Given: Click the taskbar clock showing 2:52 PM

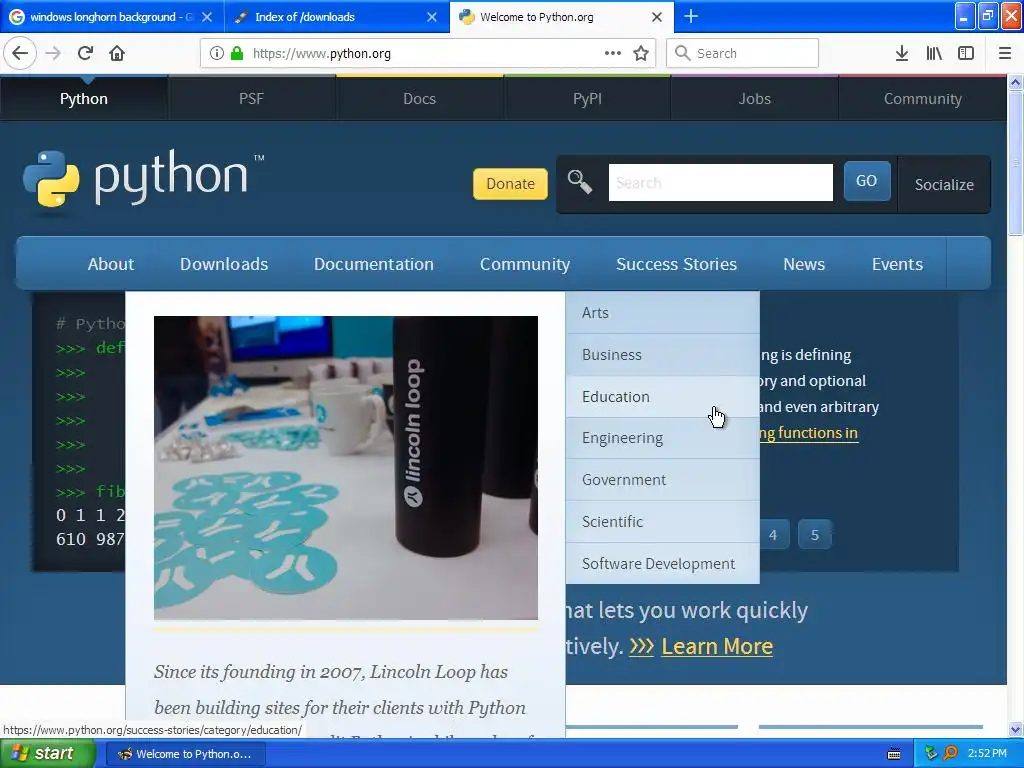Looking at the screenshot, I should (987, 753).
